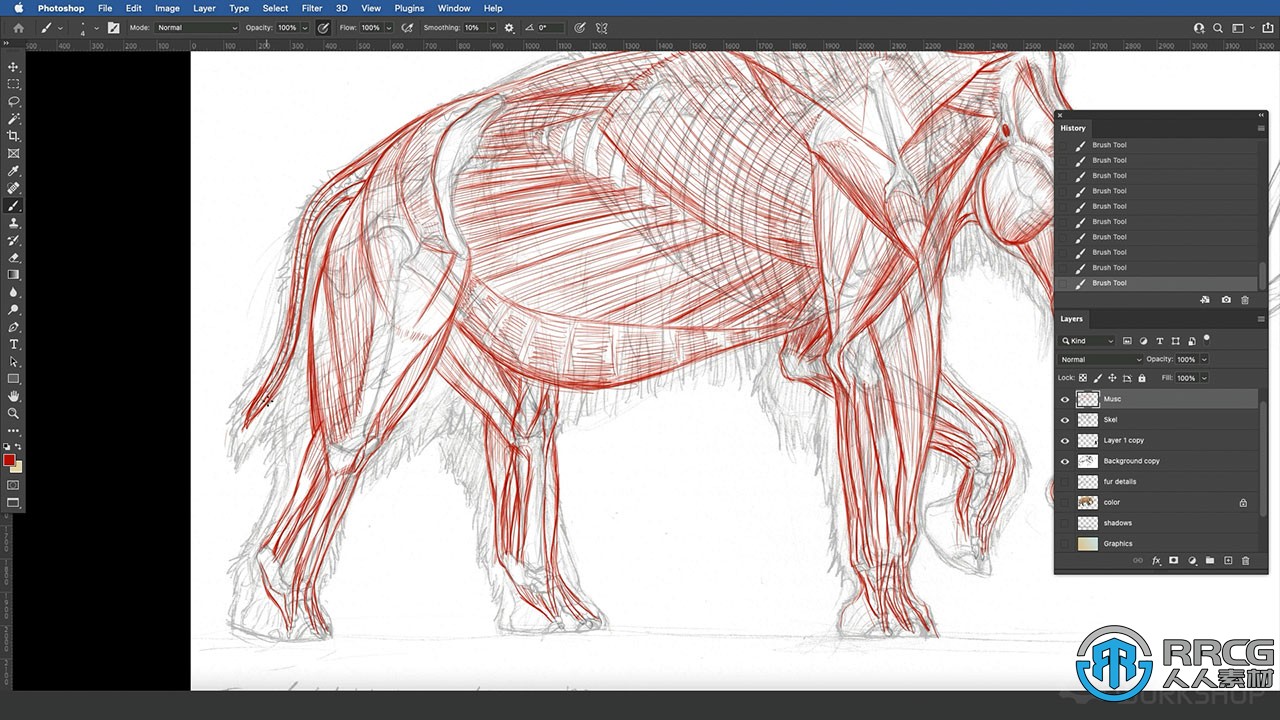1280x720 pixels.
Task: Select the last Brush Tool history state
Action: click(1158, 283)
